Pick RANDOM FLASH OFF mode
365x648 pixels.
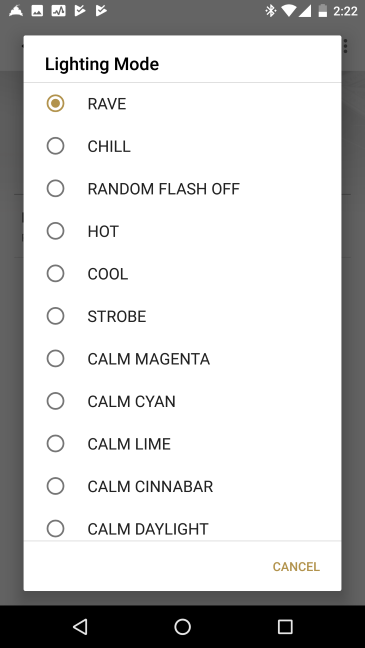[x=182, y=189]
